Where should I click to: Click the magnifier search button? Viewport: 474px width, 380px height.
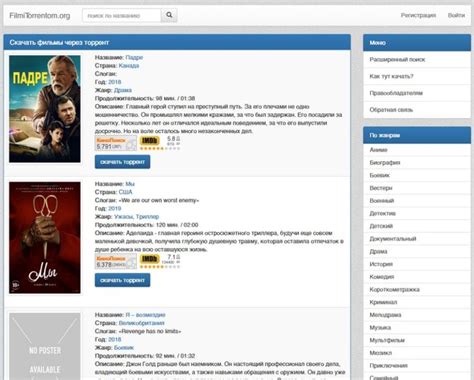pyautogui.click(x=169, y=15)
